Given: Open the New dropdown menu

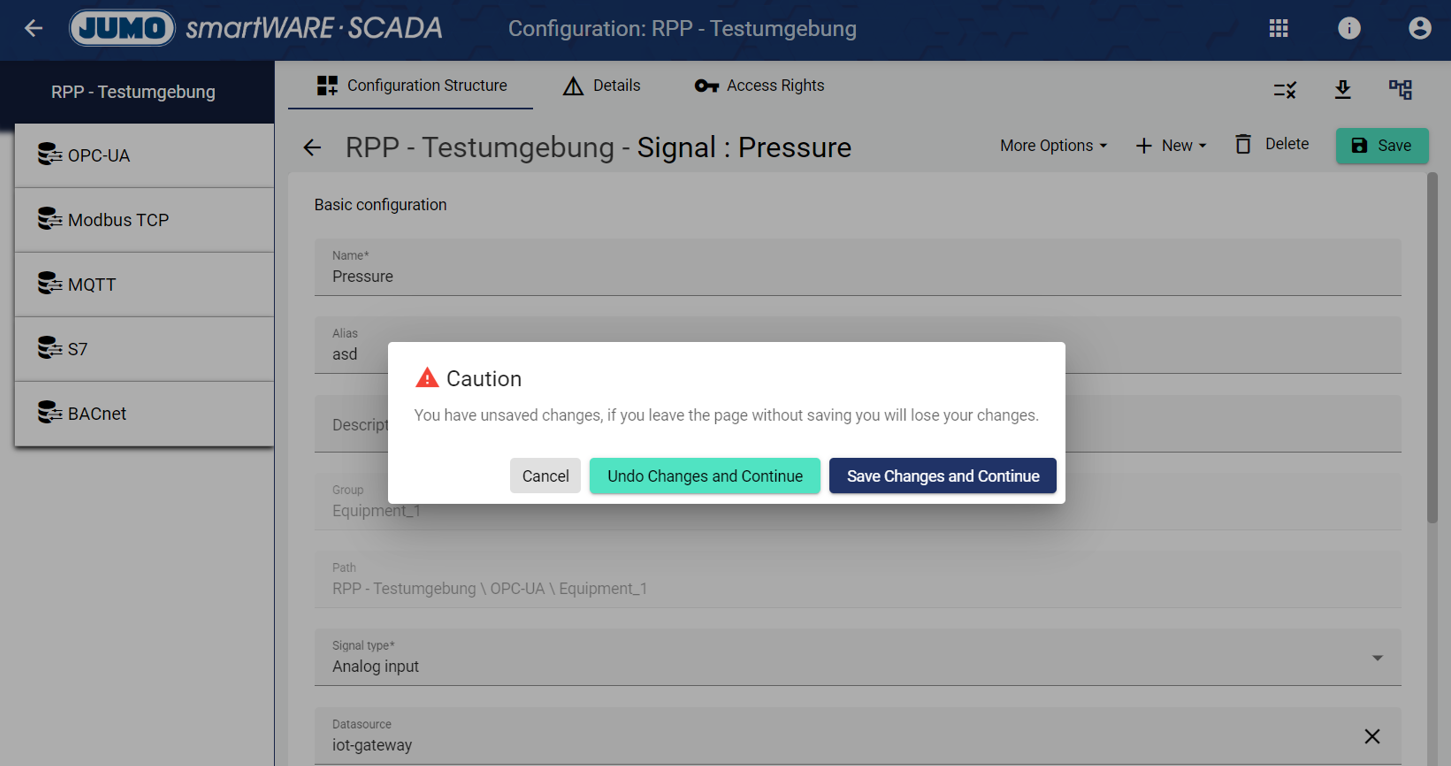Looking at the screenshot, I should point(1171,146).
